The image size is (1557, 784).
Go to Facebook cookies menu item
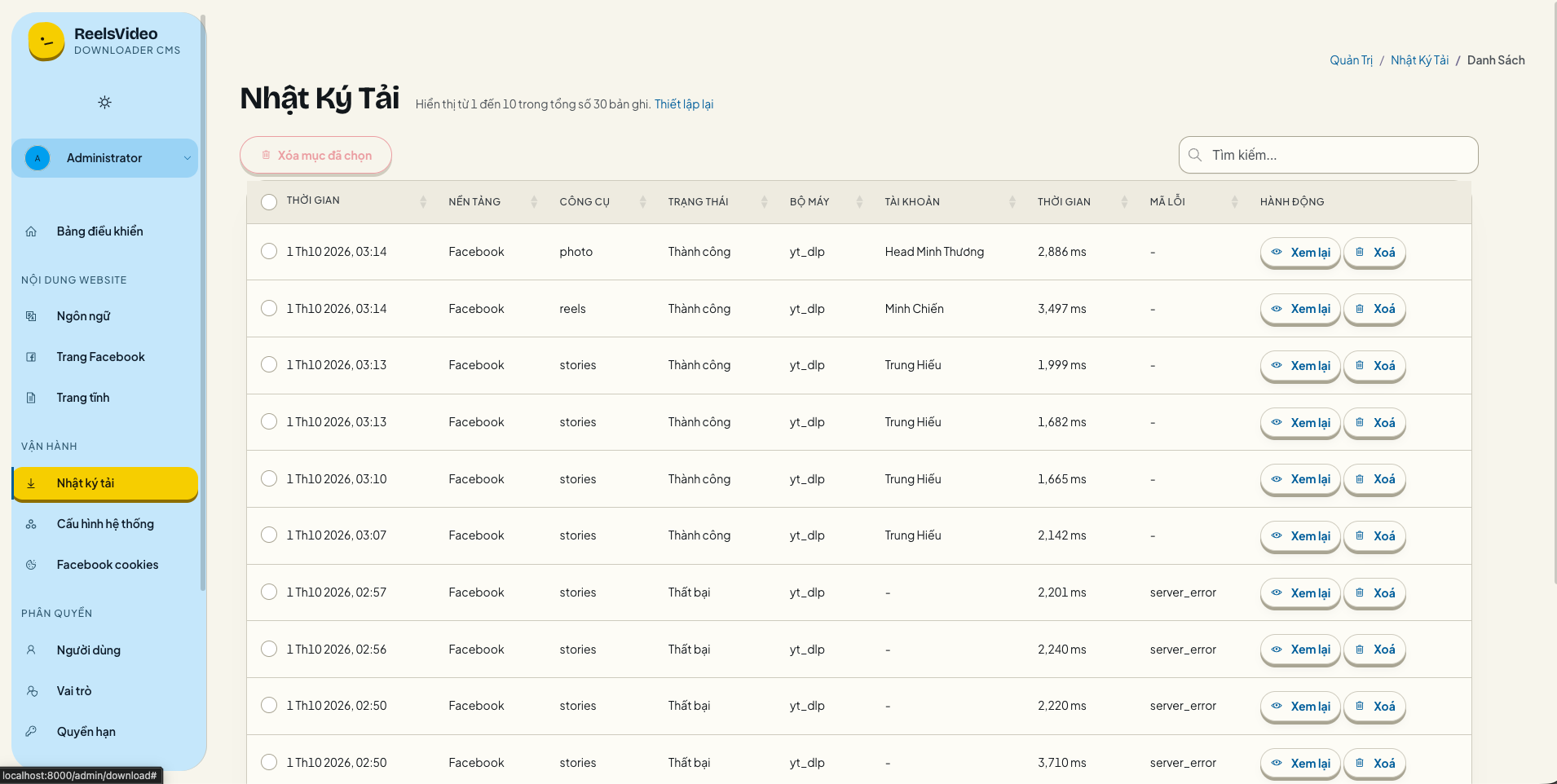click(105, 565)
